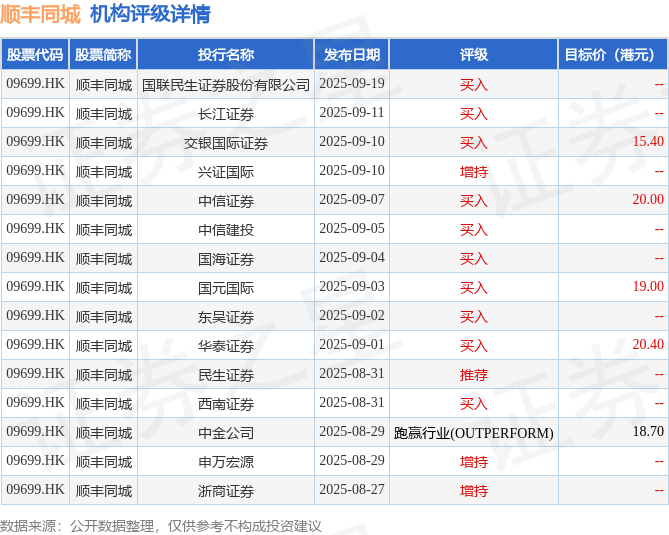Screen dimensions: 669x535
Task: Click the 评级 column header
Action: tap(474, 54)
